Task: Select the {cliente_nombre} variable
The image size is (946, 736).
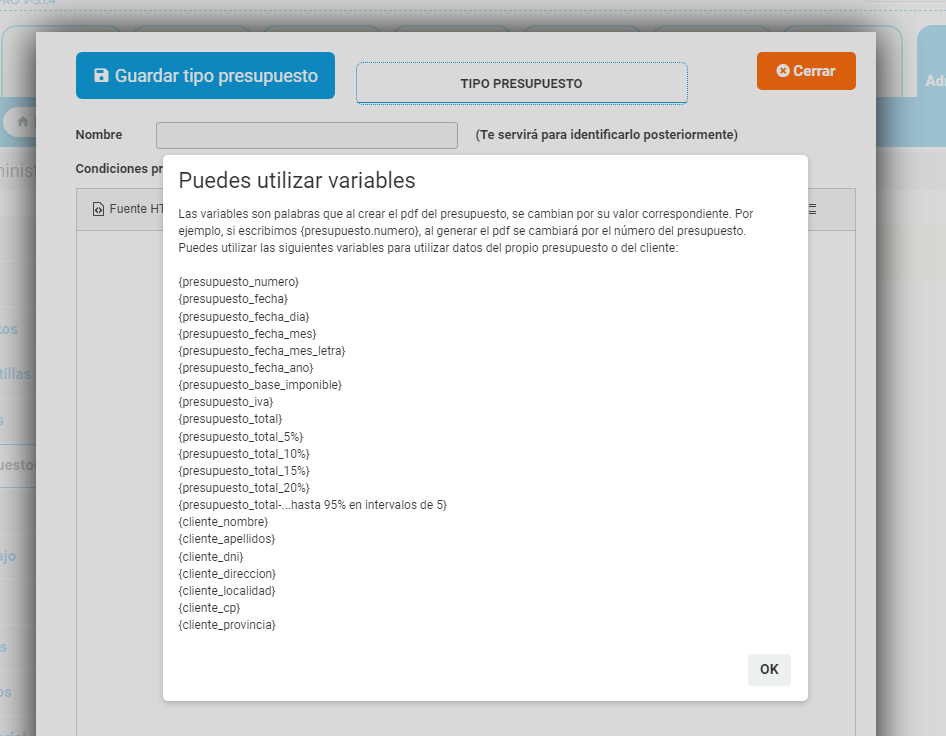Action: point(222,521)
